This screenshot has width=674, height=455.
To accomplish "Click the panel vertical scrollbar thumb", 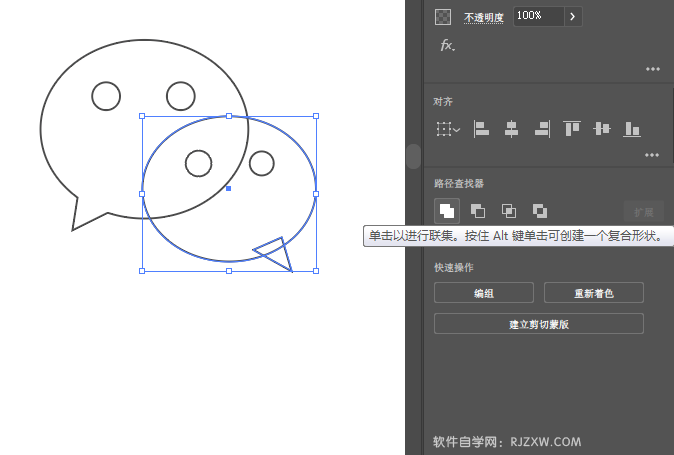I will [x=414, y=156].
